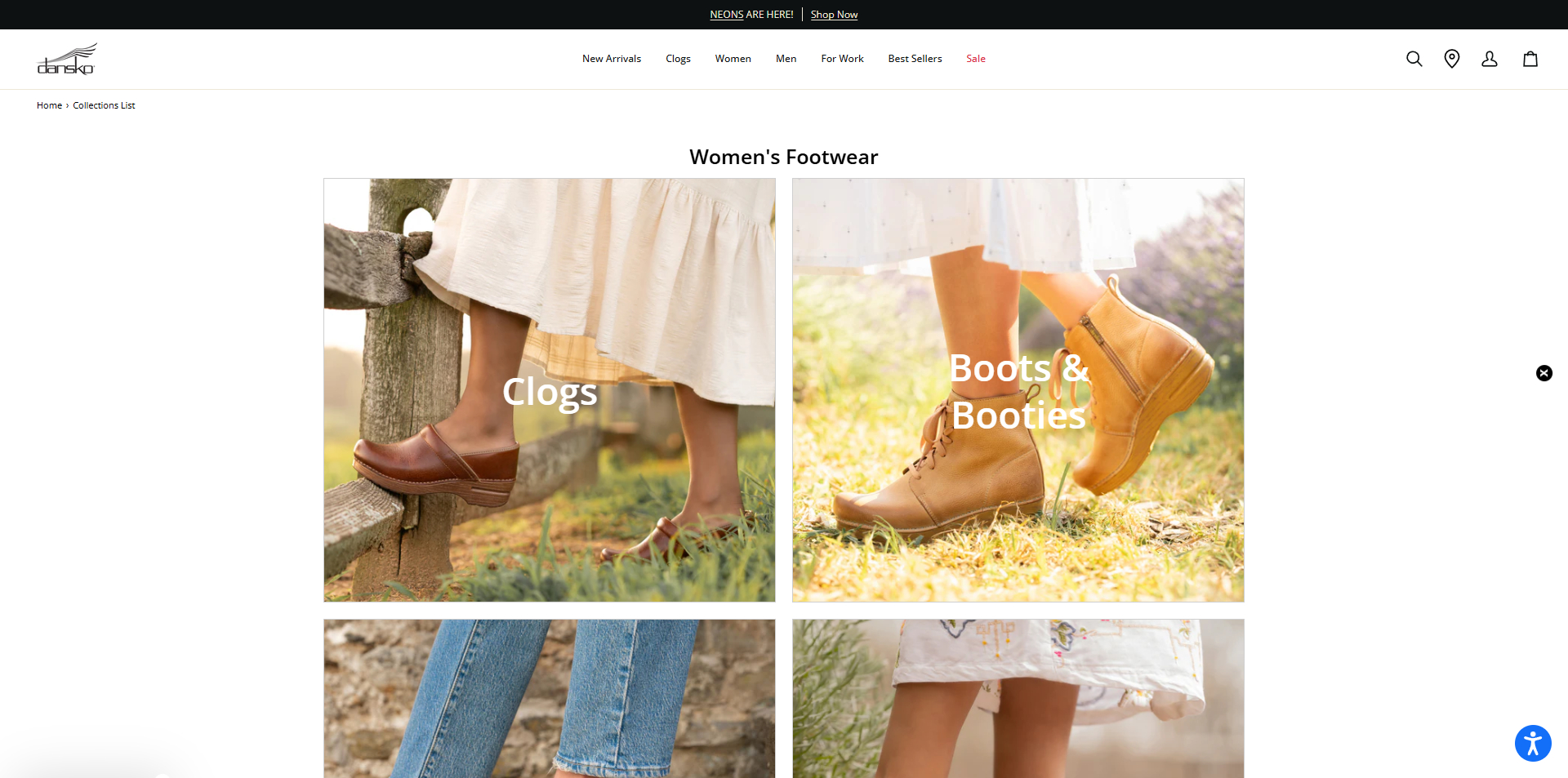
Task: Click the Collections List breadcrumb
Action: coord(103,104)
